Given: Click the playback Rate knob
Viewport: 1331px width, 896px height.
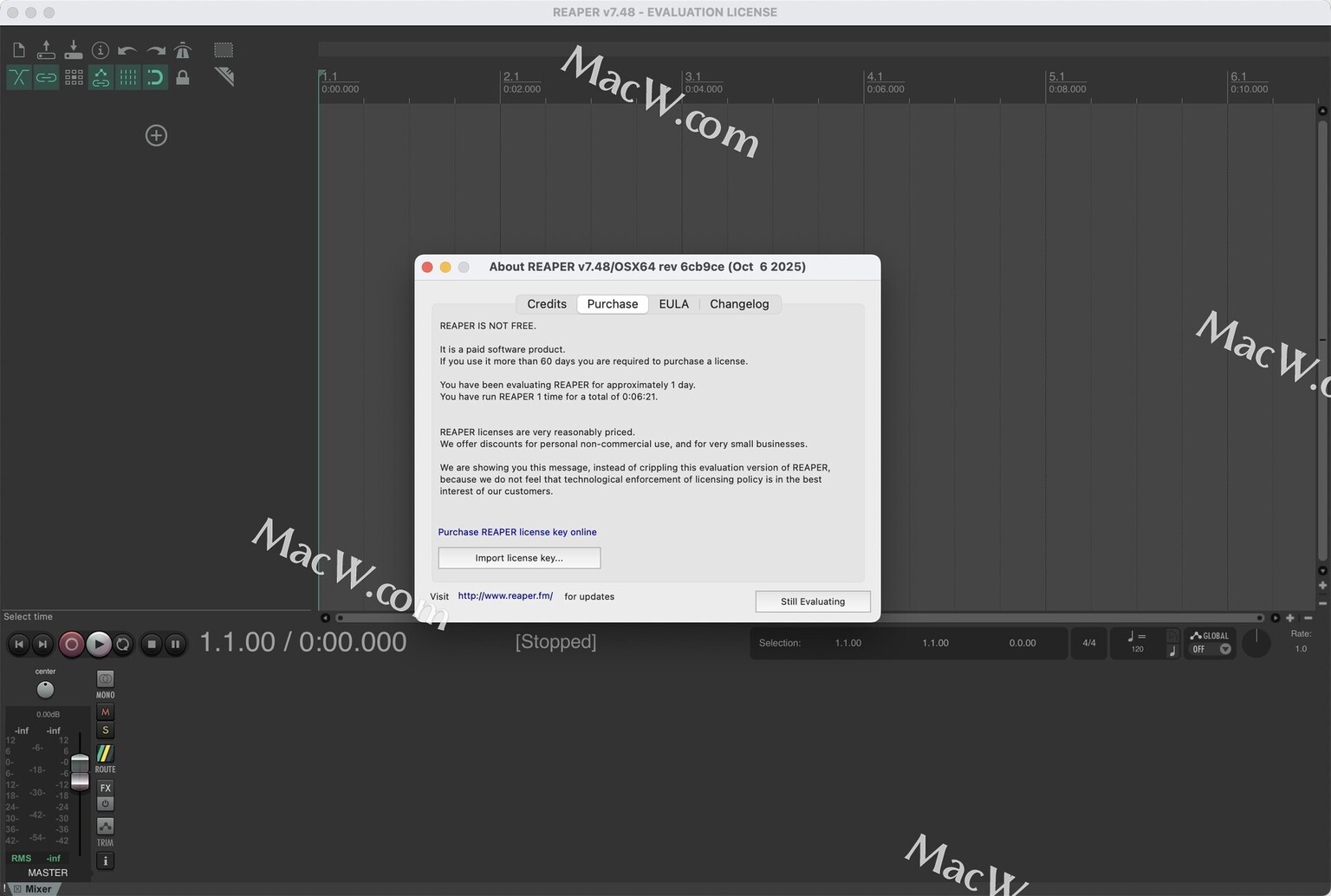Looking at the screenshot, I should [x=1256, y=642].
